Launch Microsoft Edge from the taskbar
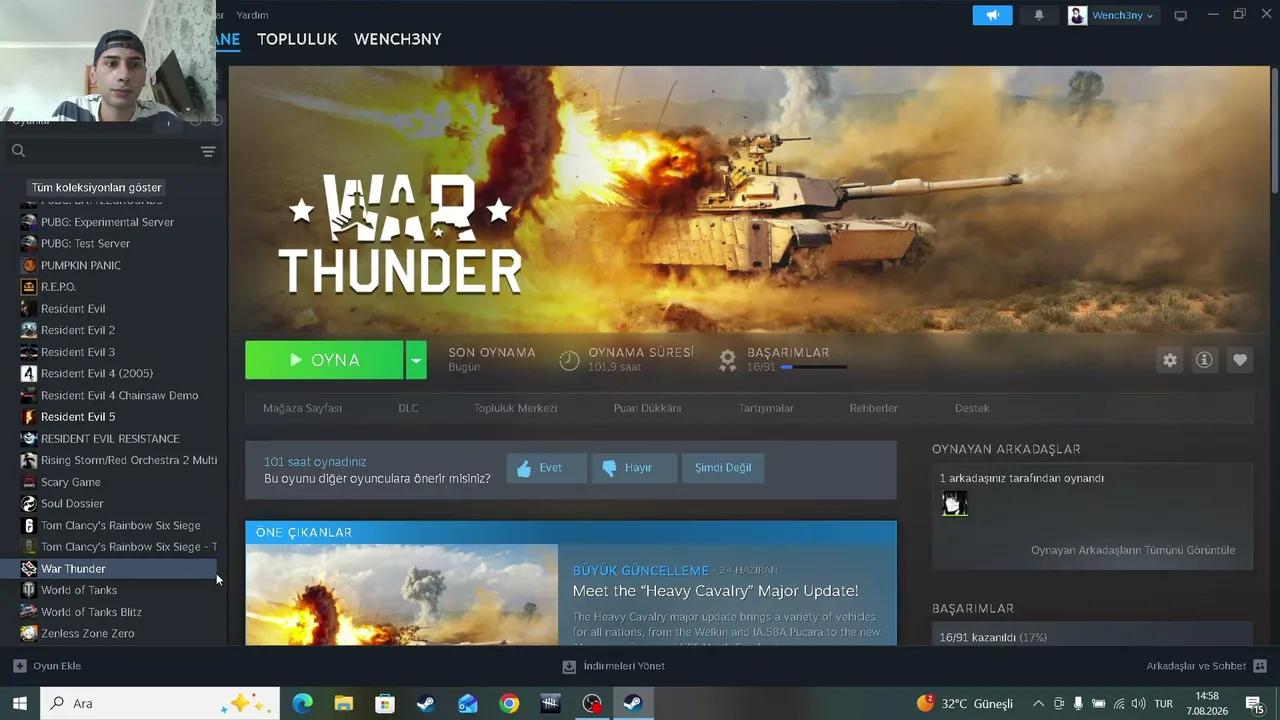This screenshot has height=720, width=1280. pos(302,704)
